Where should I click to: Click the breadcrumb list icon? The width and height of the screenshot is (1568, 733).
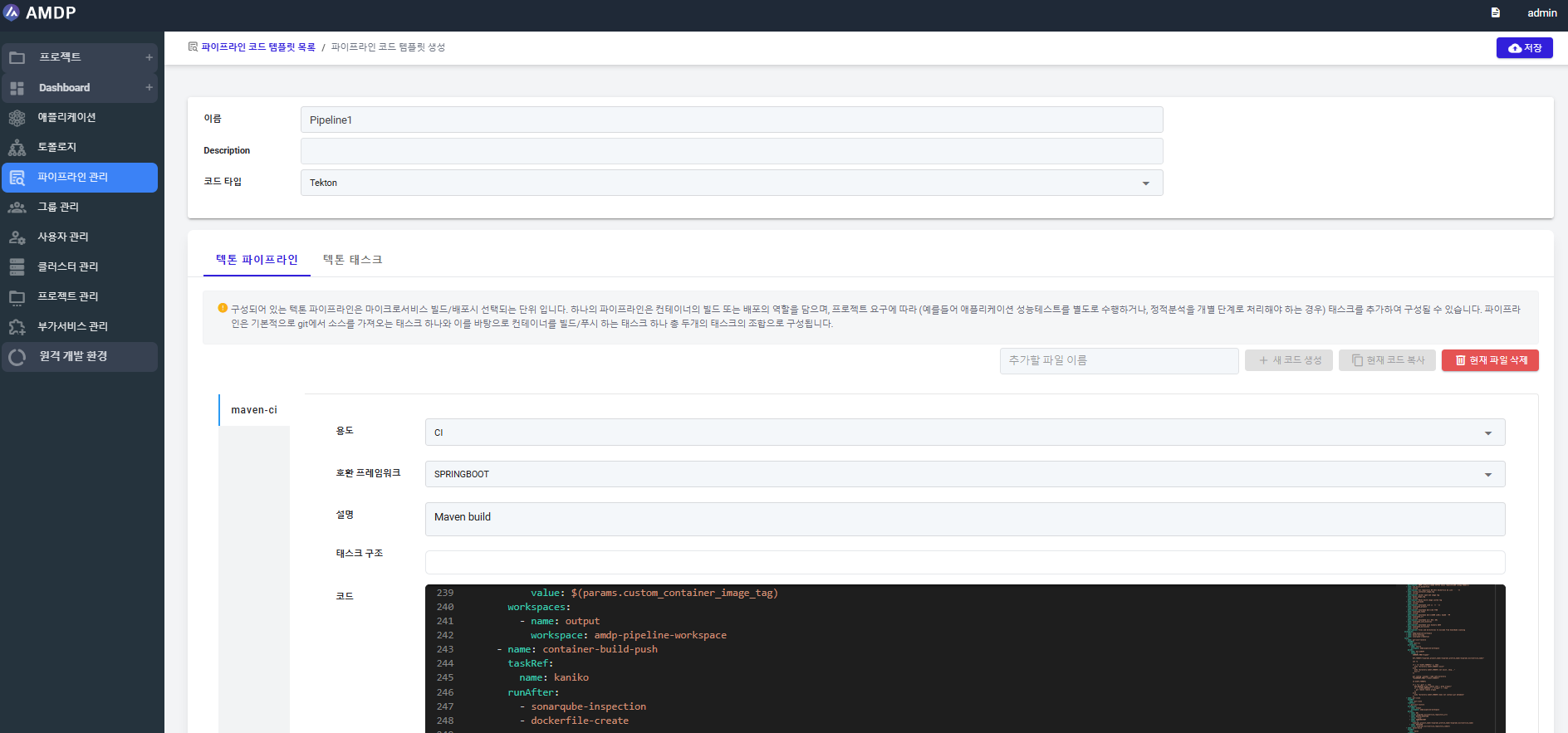pos(193,47)
